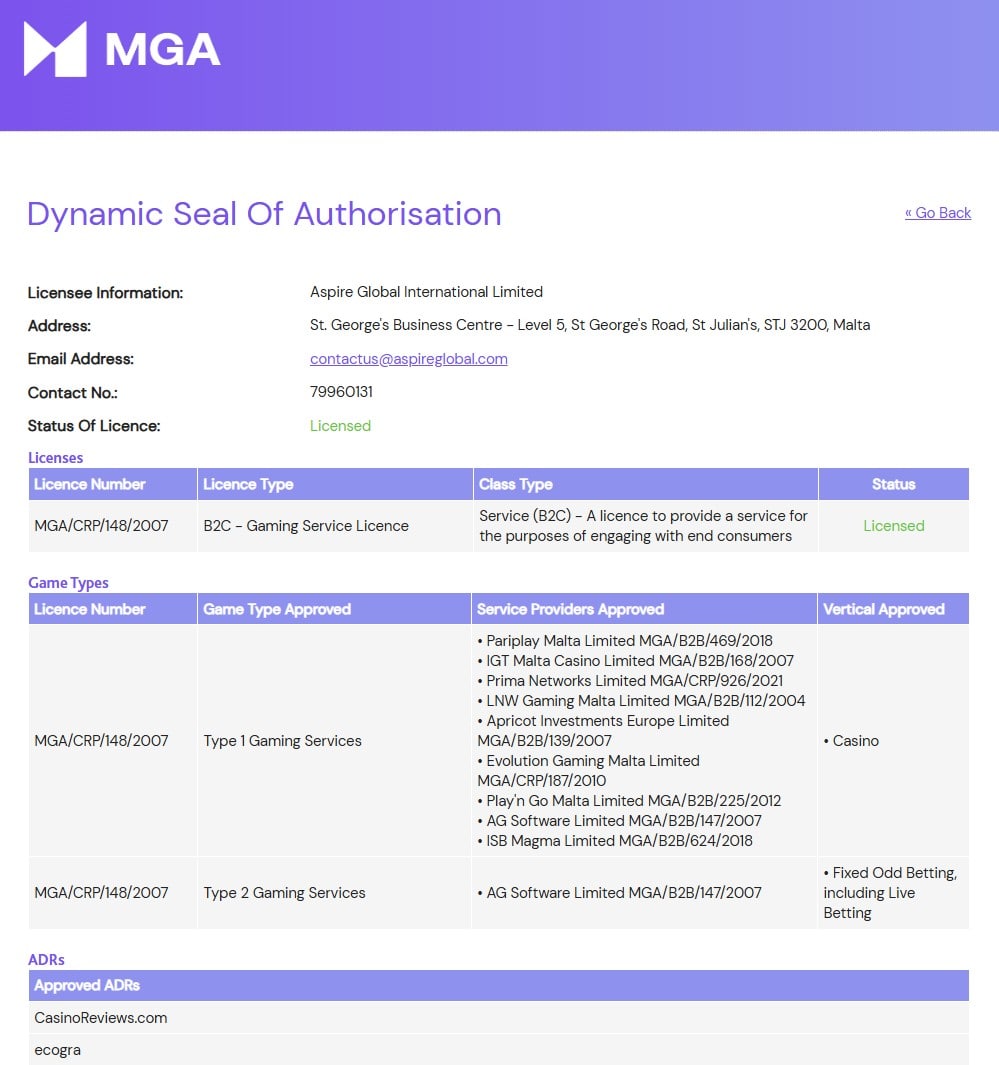Click the B2C – Gaming Service Licence cell
This screenshot has height=1065, width=999.
coord(305,526)
